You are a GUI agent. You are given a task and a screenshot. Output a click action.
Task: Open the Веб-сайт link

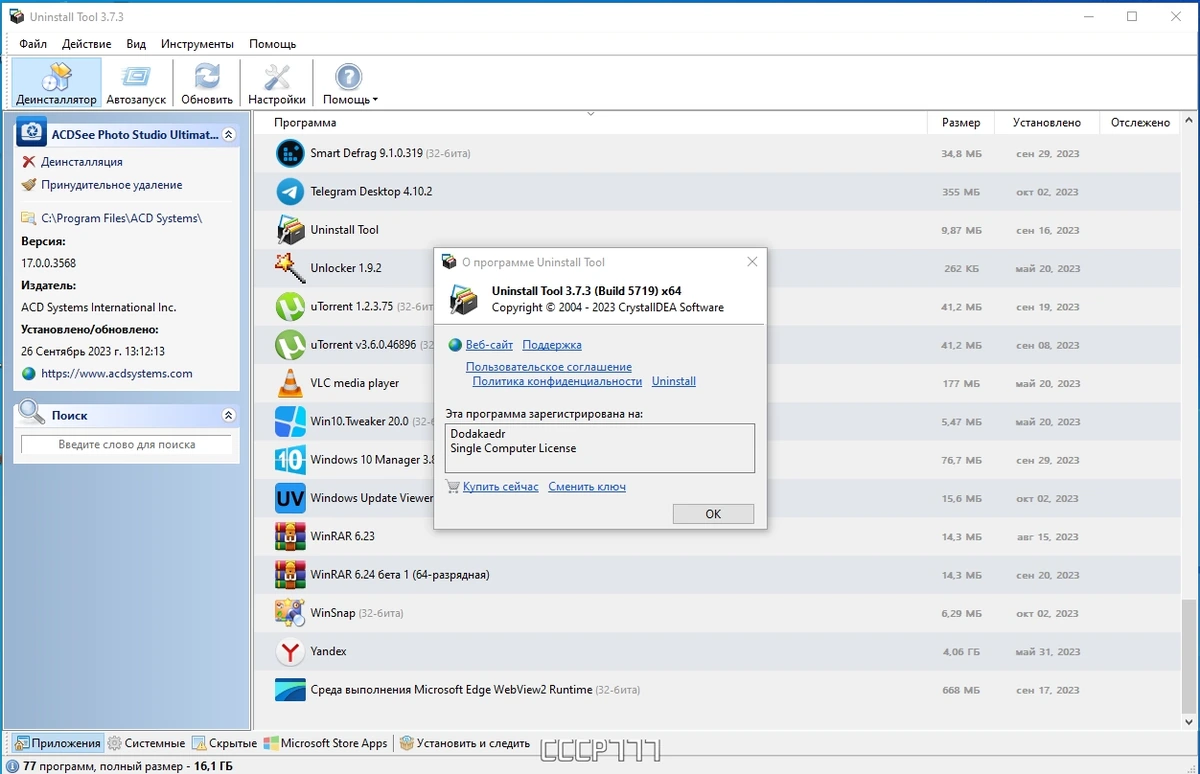point(489,345)
